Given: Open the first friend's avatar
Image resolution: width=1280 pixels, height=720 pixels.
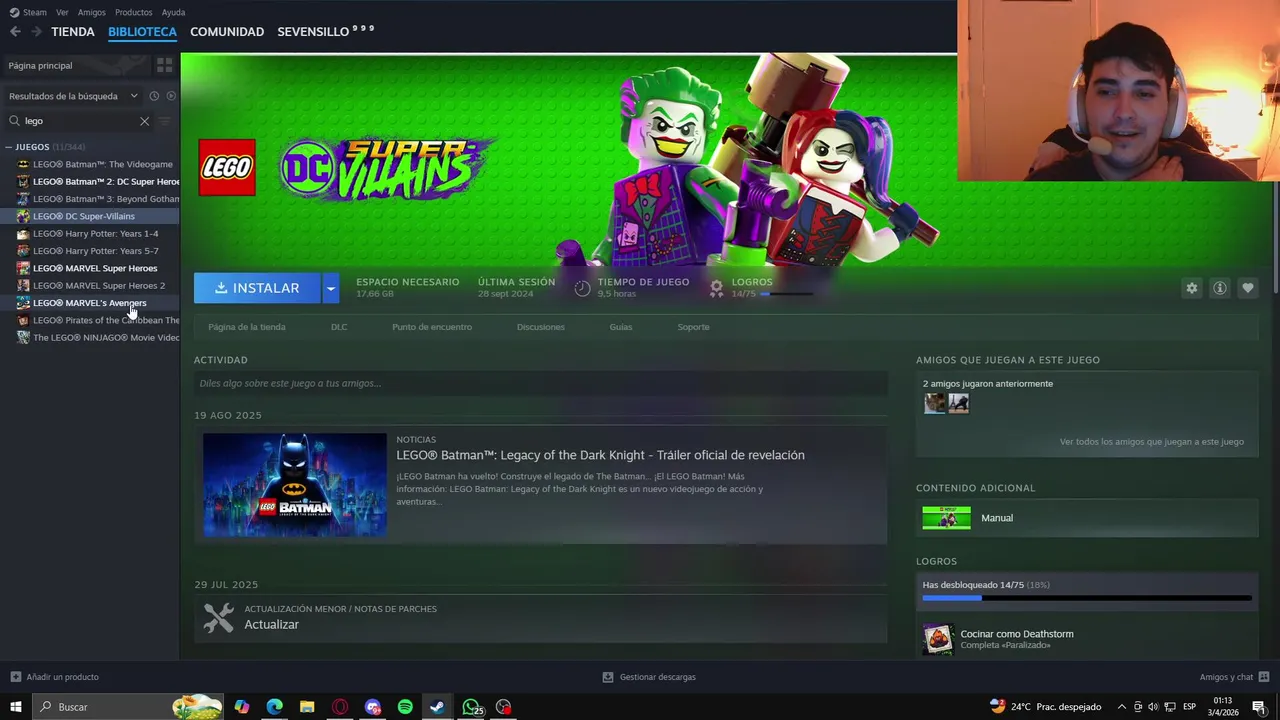Looking at the screenshot, I should [934, 403].
